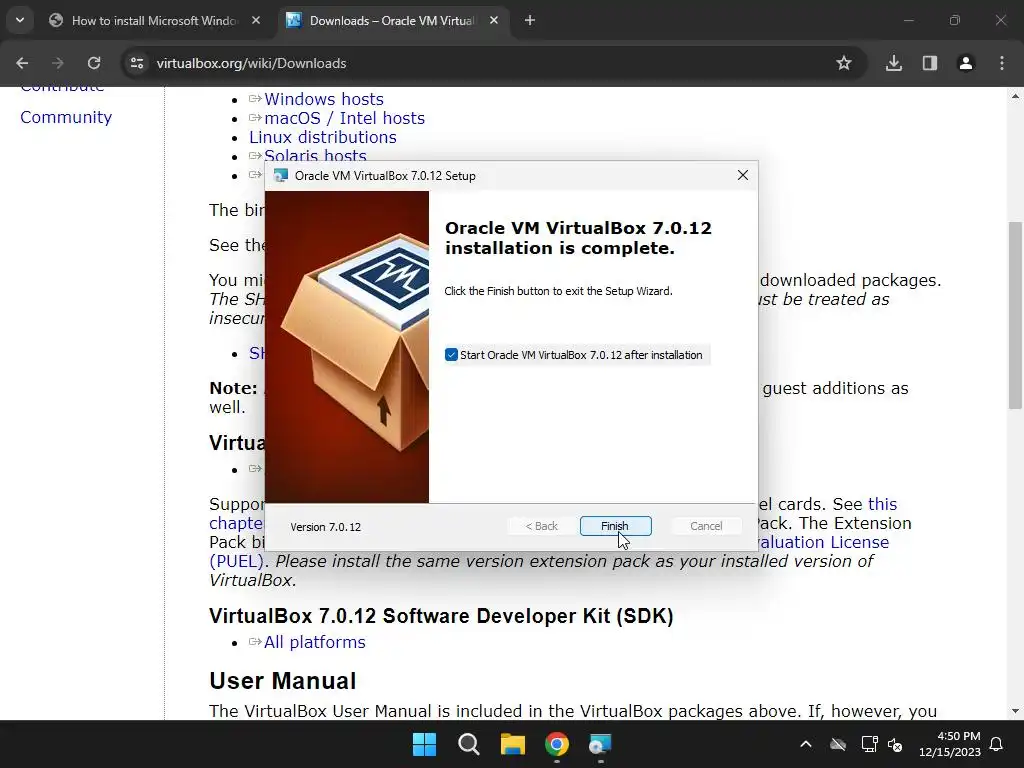Show hidden system tray icons

806,744
